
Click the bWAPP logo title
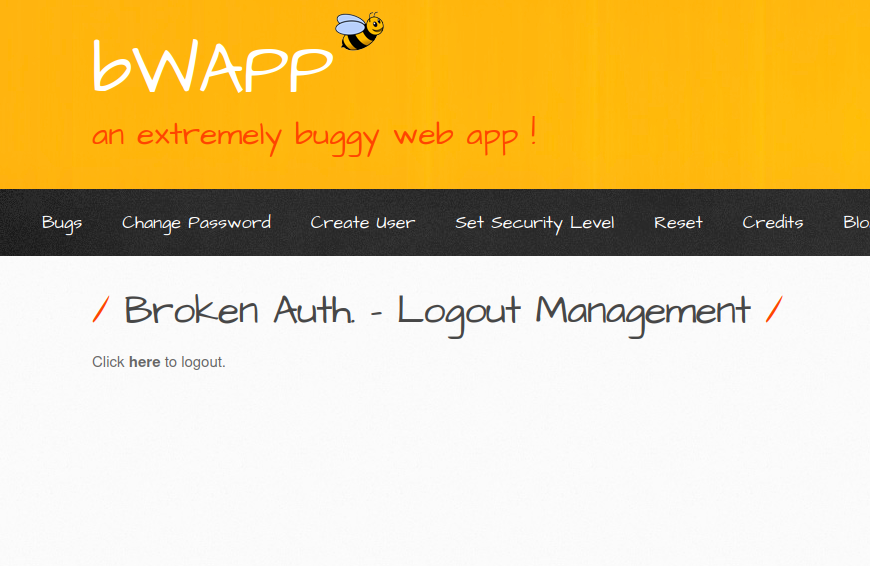[x=213, y=67]
